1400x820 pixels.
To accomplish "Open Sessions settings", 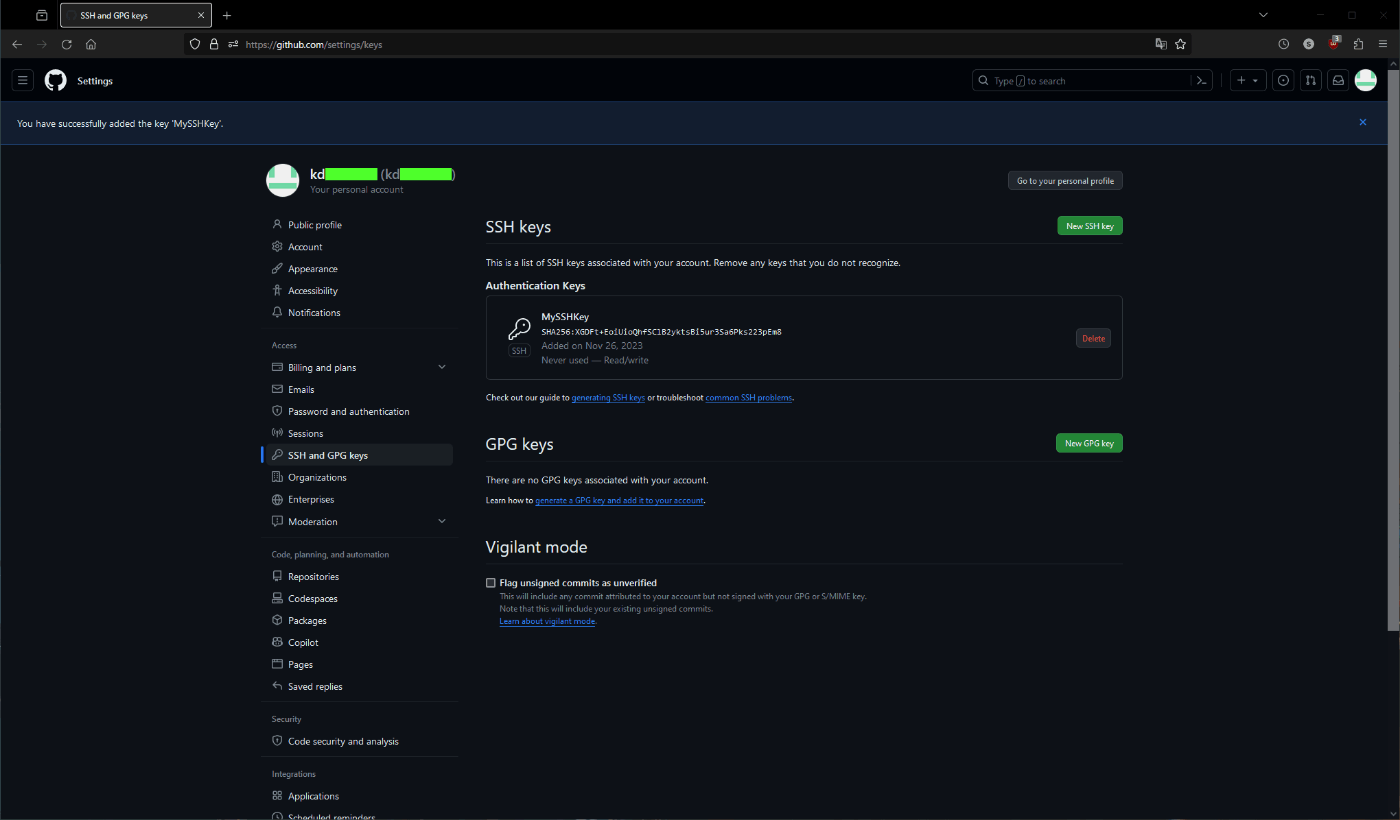I will [305, 434].
